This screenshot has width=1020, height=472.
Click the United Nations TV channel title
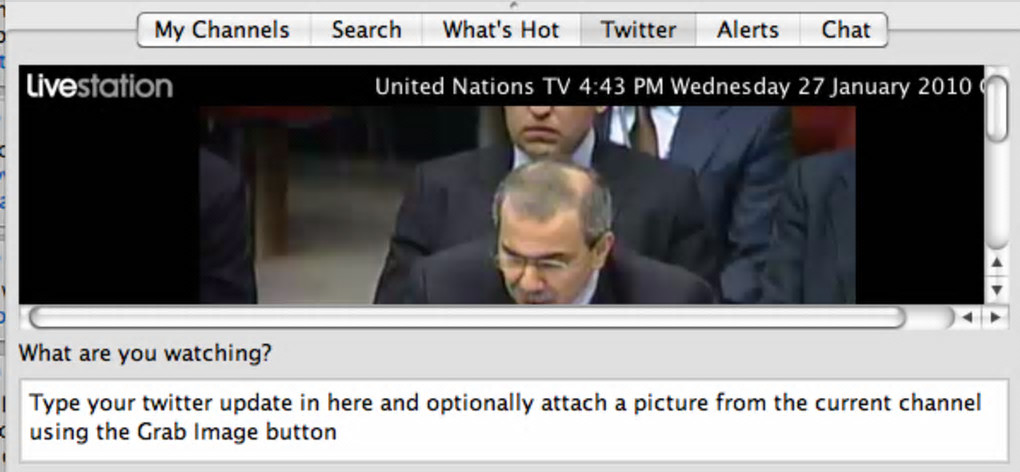click(473, 86)
